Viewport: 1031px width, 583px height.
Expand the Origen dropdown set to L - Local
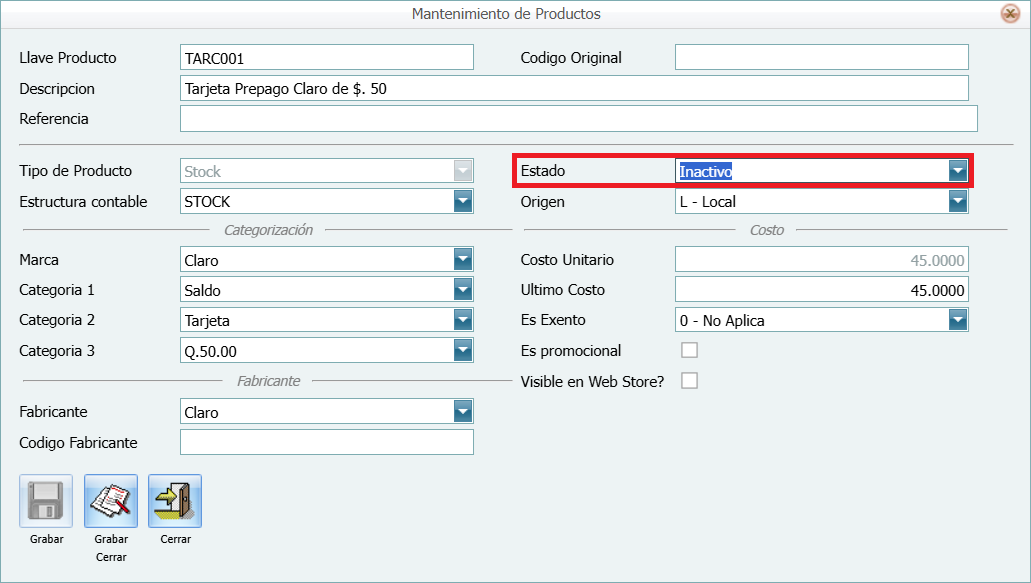pyautogui.click(x=957, y=201)
